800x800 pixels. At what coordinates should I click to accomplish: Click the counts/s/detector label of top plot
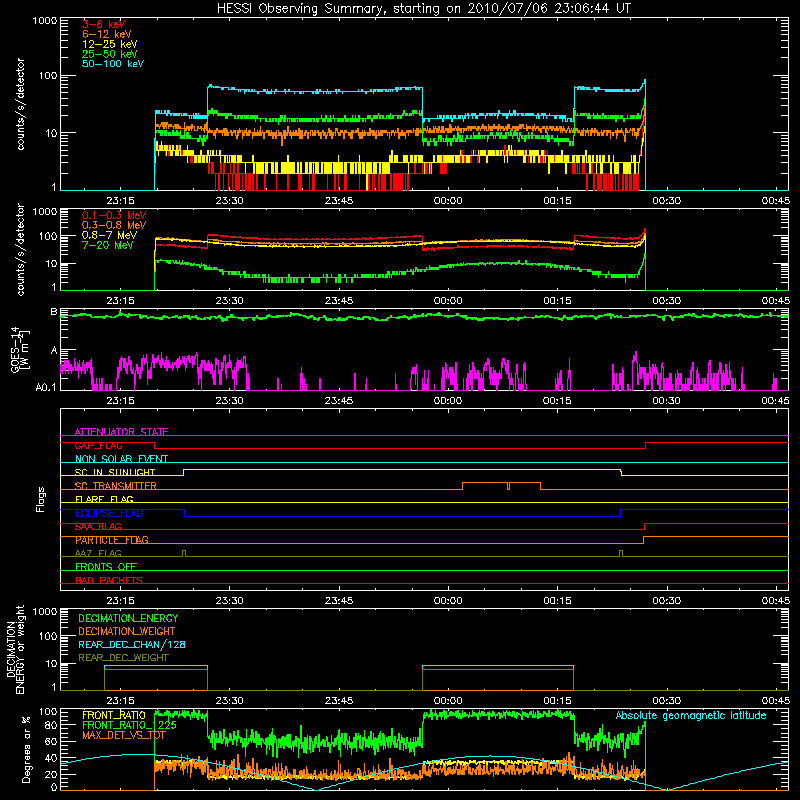(20, 104)
